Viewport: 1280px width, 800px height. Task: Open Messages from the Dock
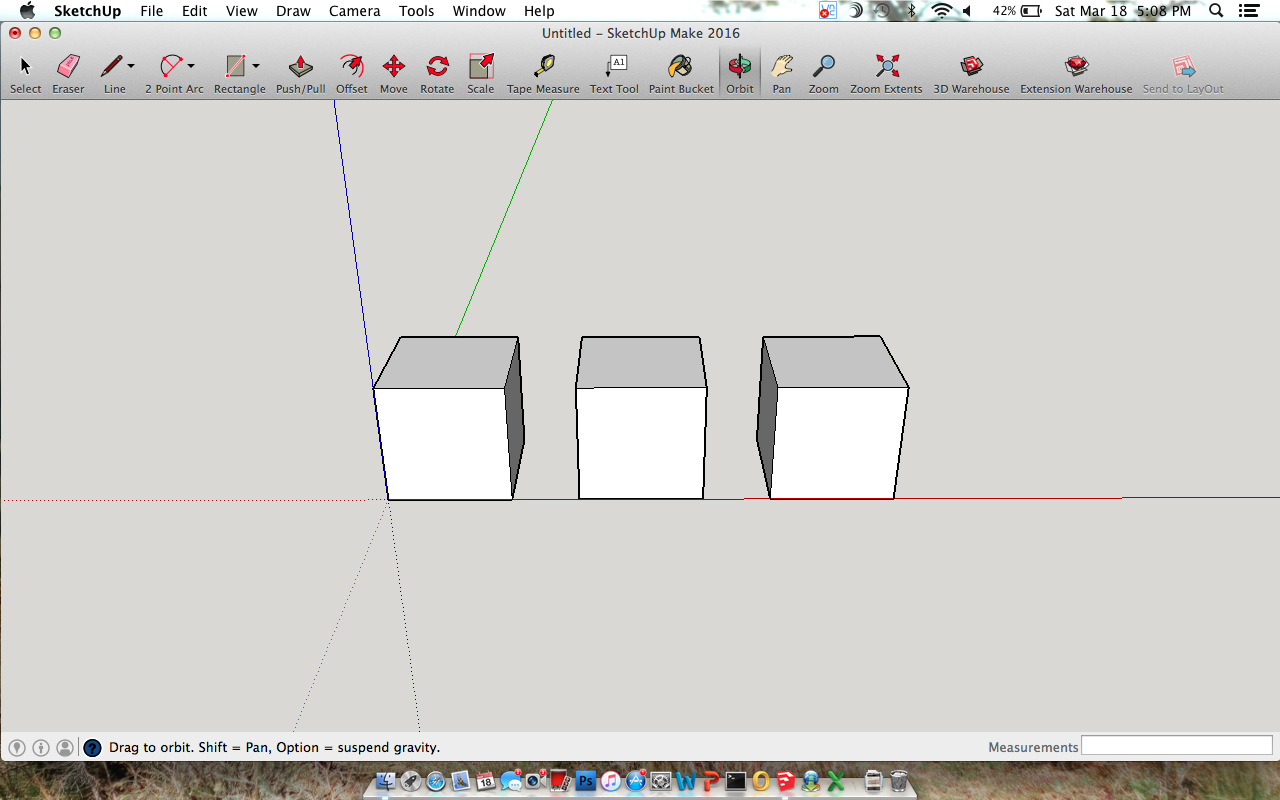coord(511,781)
